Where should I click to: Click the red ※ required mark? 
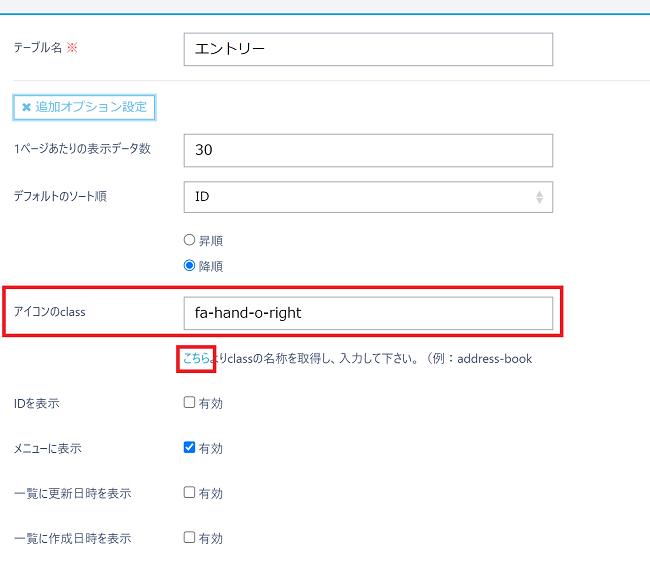[x=72, y=49]
